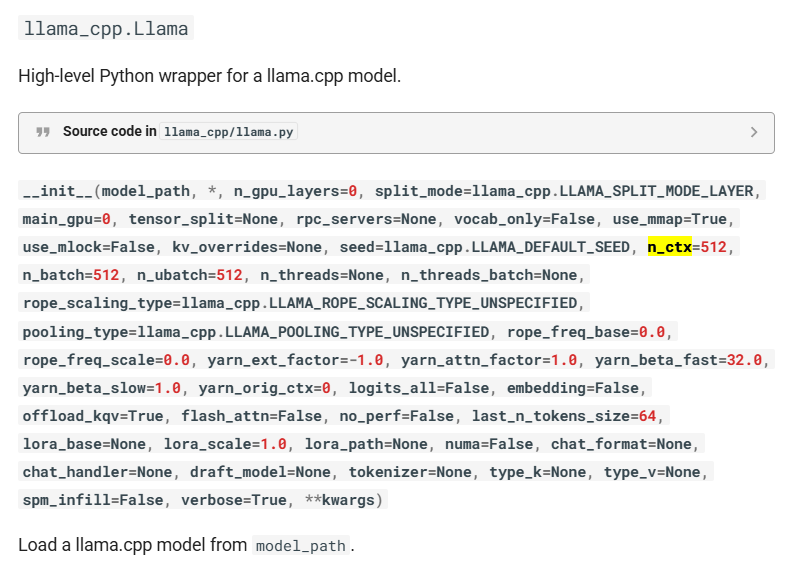Click the pooling_type parameter text
805x570 pixels.
[76, 330]
